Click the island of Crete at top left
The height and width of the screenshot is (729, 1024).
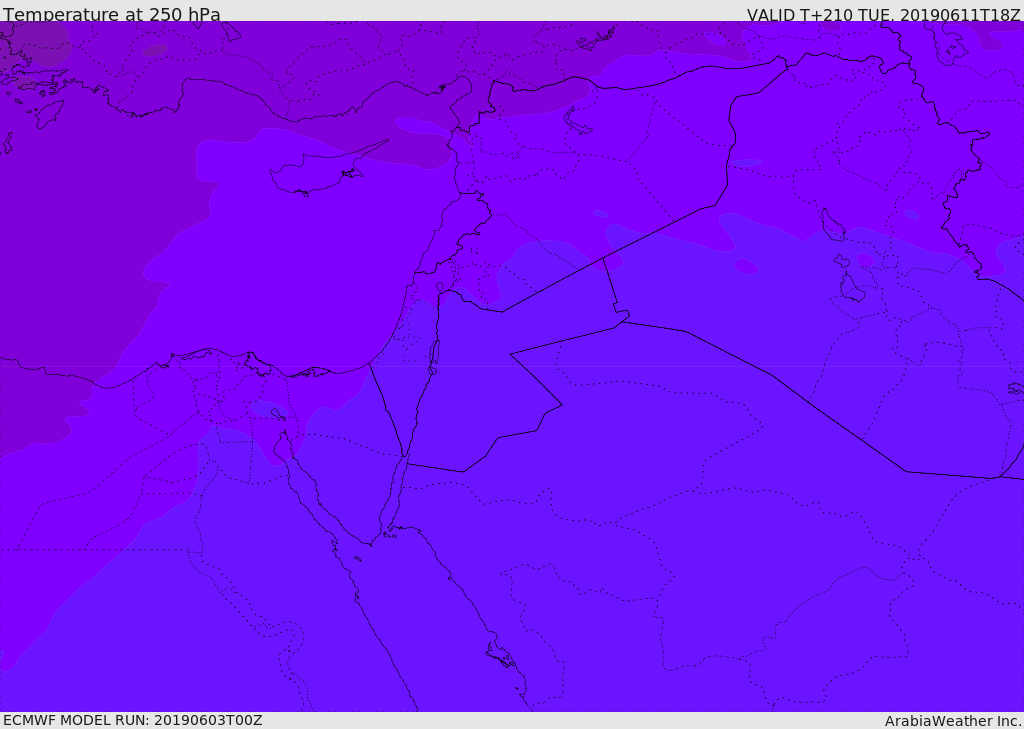48,114
